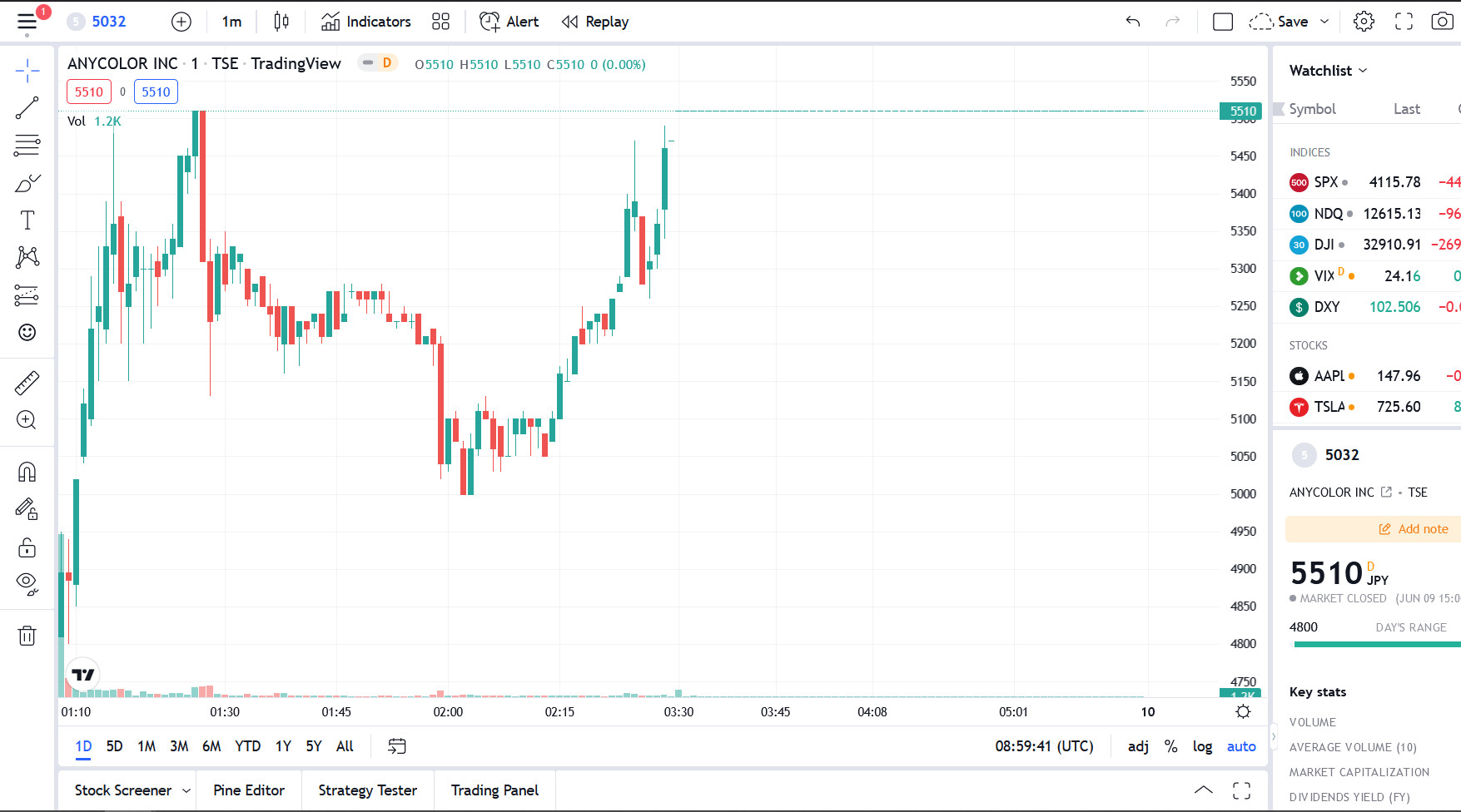Toggle magnet mode on
This screenshot has height=812, width=1461.
point(27,473)
